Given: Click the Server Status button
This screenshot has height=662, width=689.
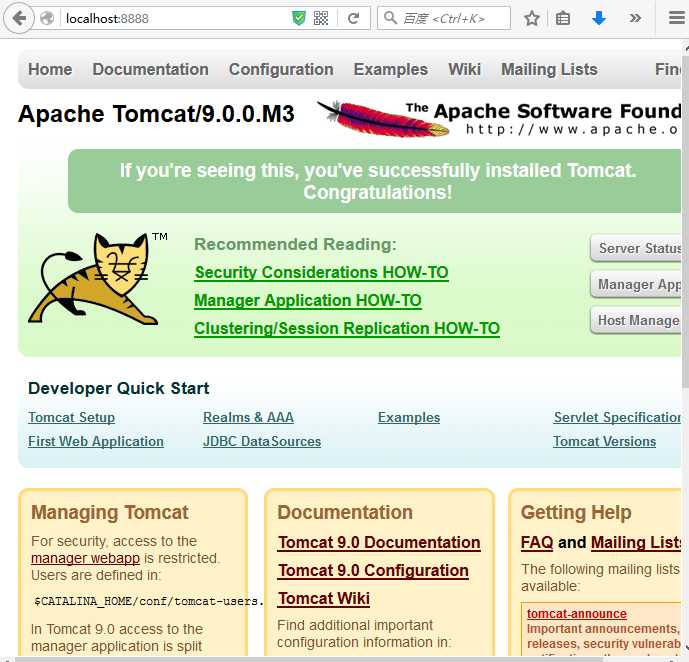Looking at the screenshot, I should point(636,248).
